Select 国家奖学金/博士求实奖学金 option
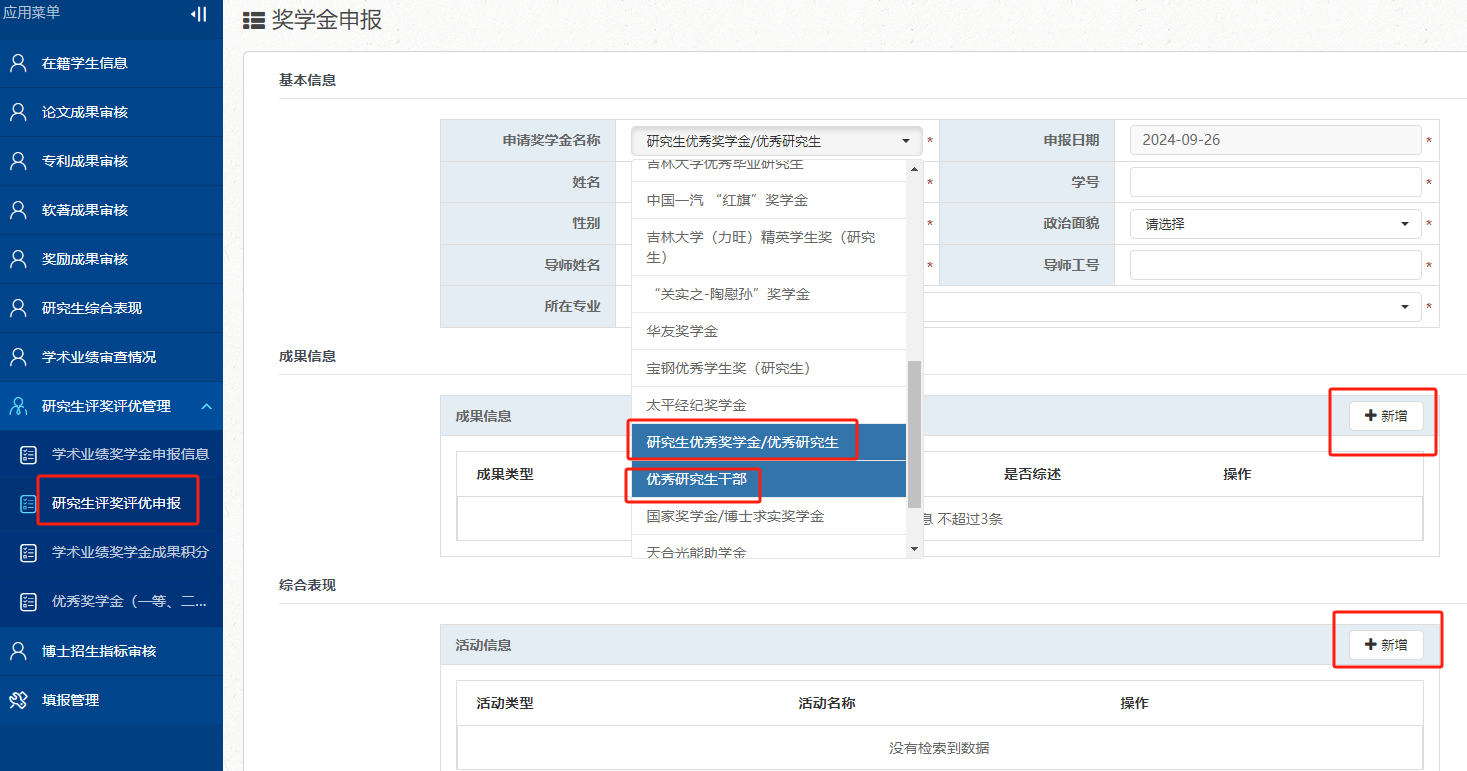This screenshot has width=1467, height=771. 735,516
